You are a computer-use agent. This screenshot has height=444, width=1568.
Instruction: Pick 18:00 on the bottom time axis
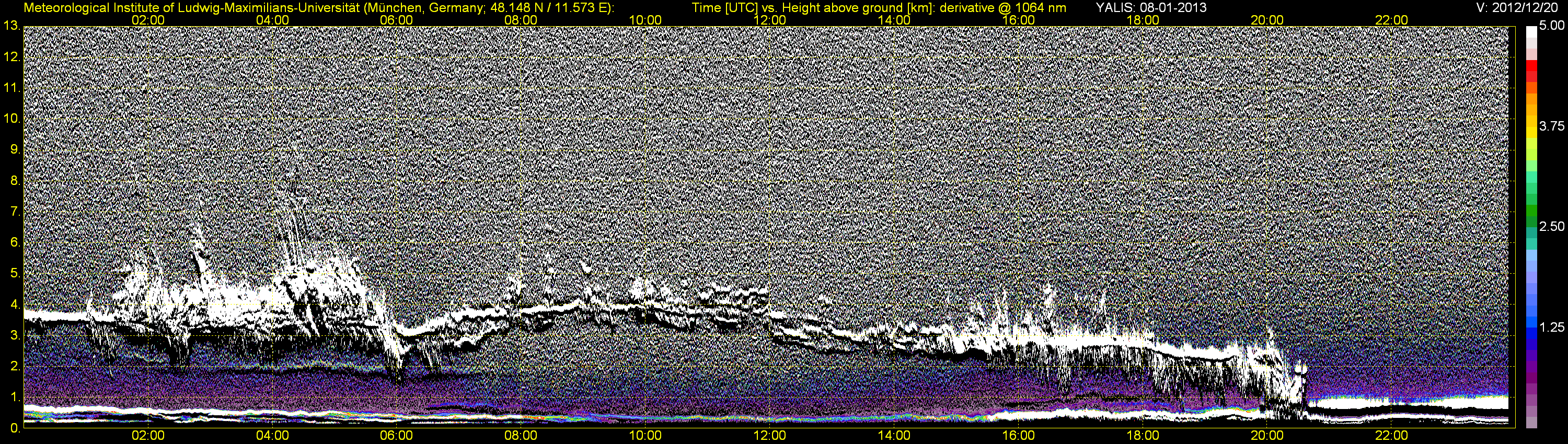pyautogui.click(x=1143, y=436)
